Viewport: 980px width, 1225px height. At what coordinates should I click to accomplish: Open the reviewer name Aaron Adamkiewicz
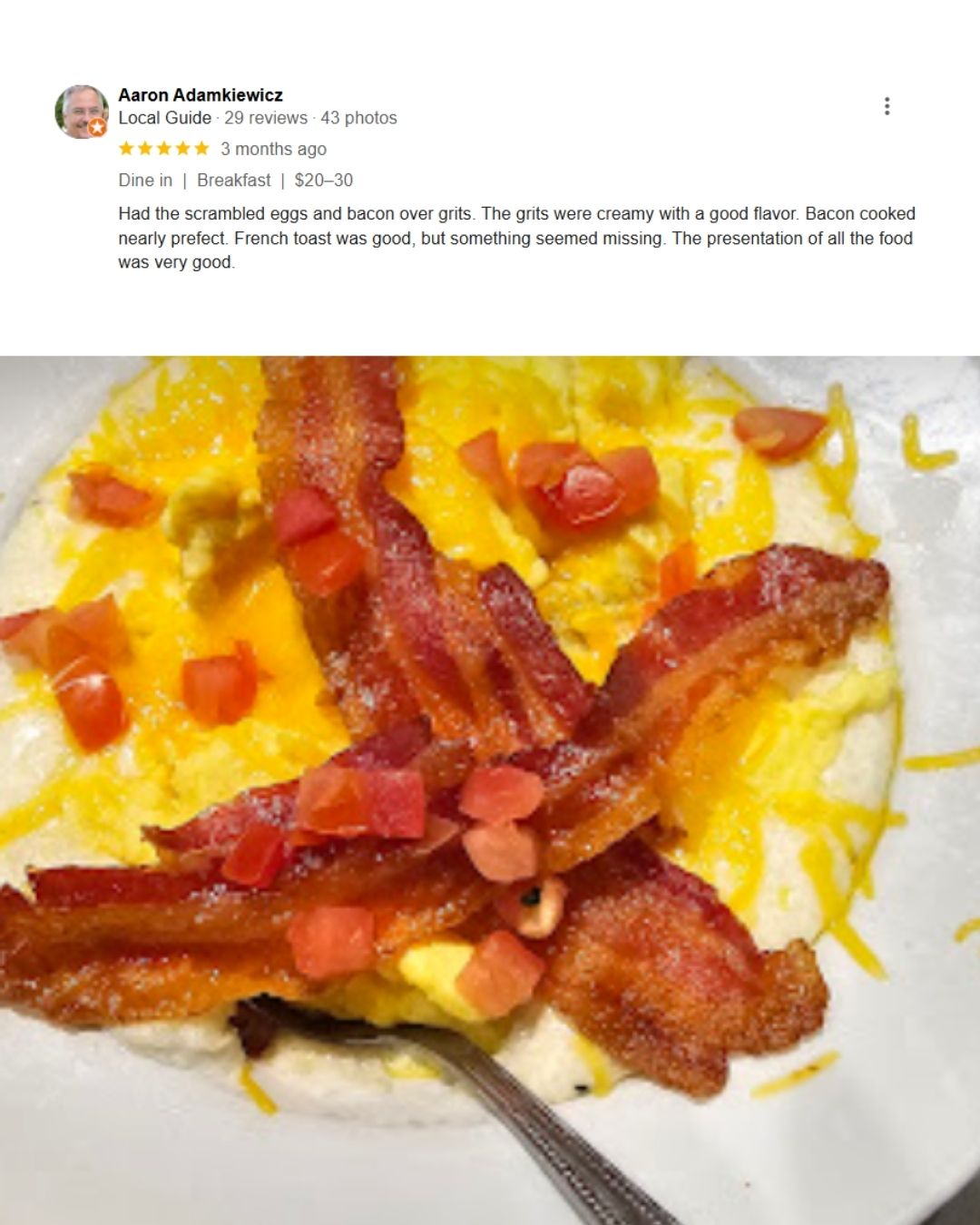point(201,94)
